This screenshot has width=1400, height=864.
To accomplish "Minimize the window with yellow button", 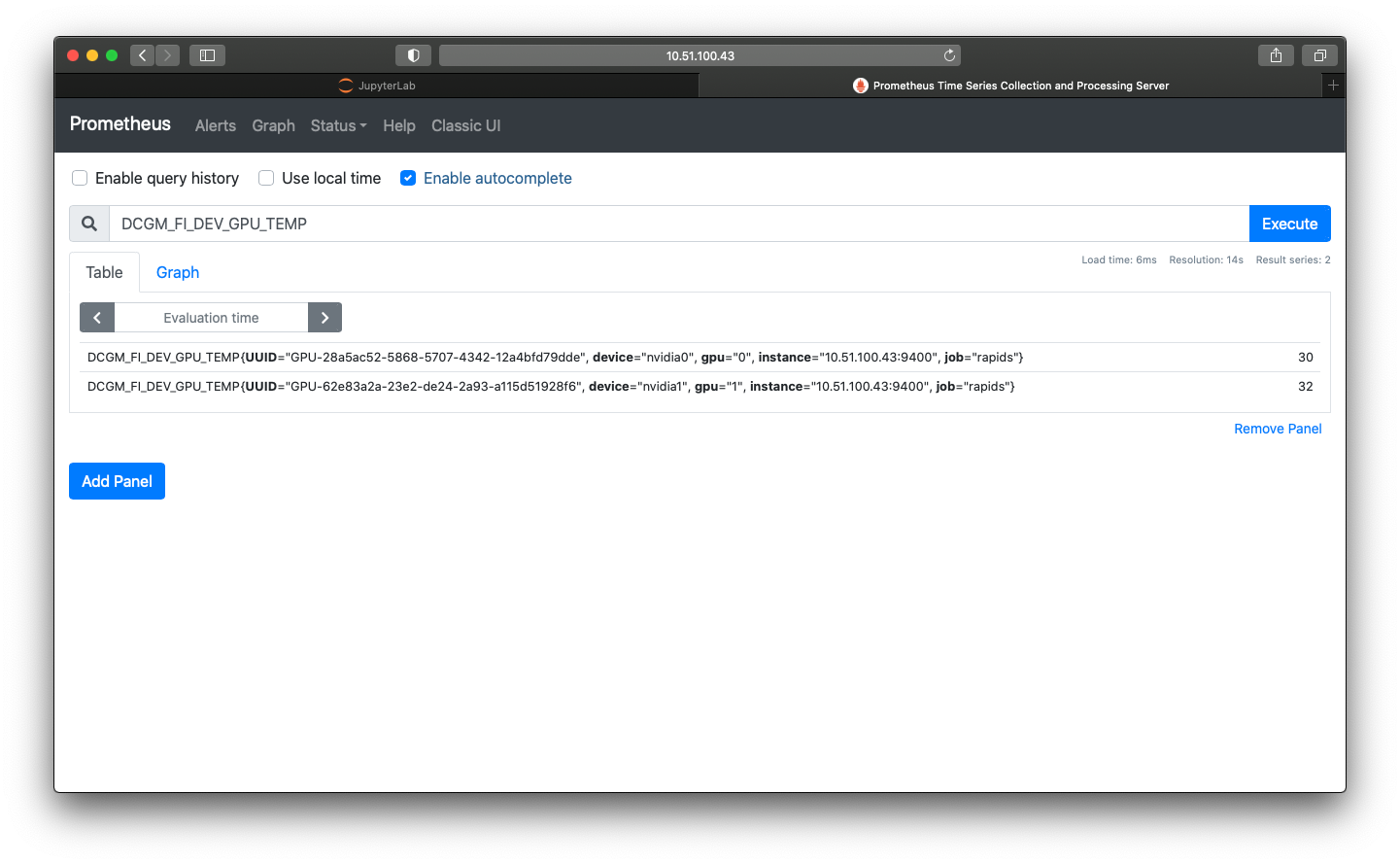I will tap(92, 55).
